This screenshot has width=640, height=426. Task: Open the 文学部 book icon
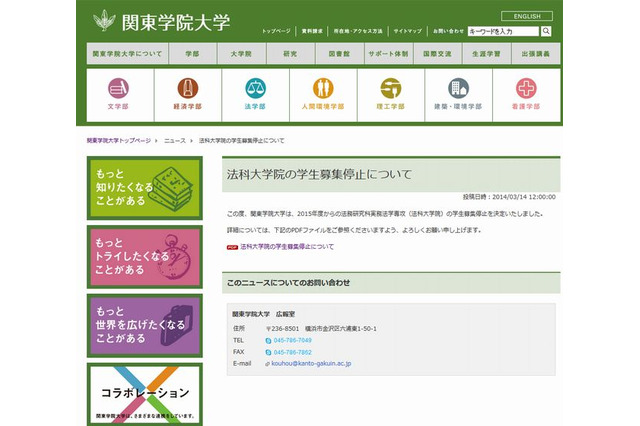tap(118, 88)
